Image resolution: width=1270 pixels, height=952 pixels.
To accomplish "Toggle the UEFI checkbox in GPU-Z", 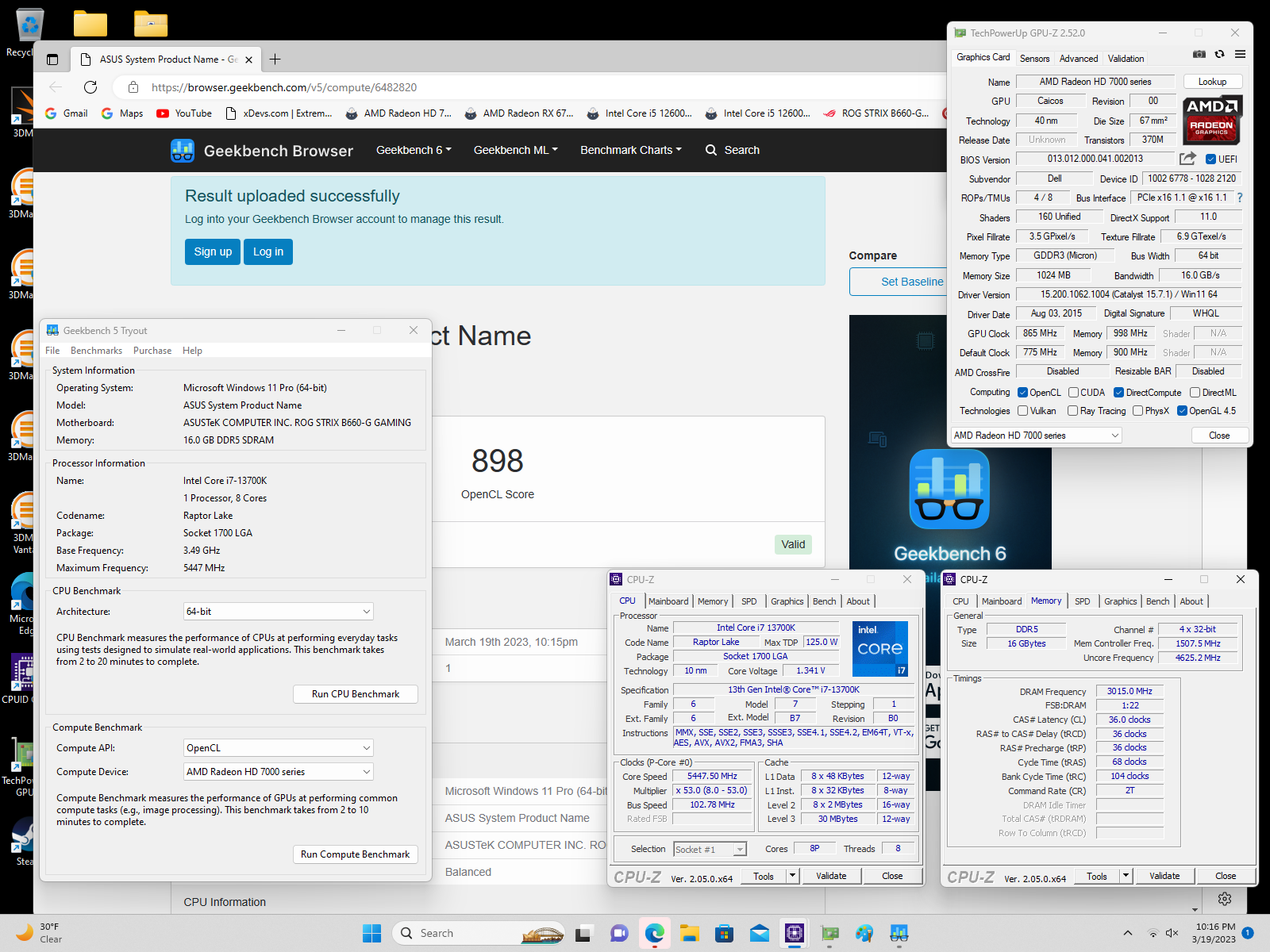I will tap(1210, 159).
